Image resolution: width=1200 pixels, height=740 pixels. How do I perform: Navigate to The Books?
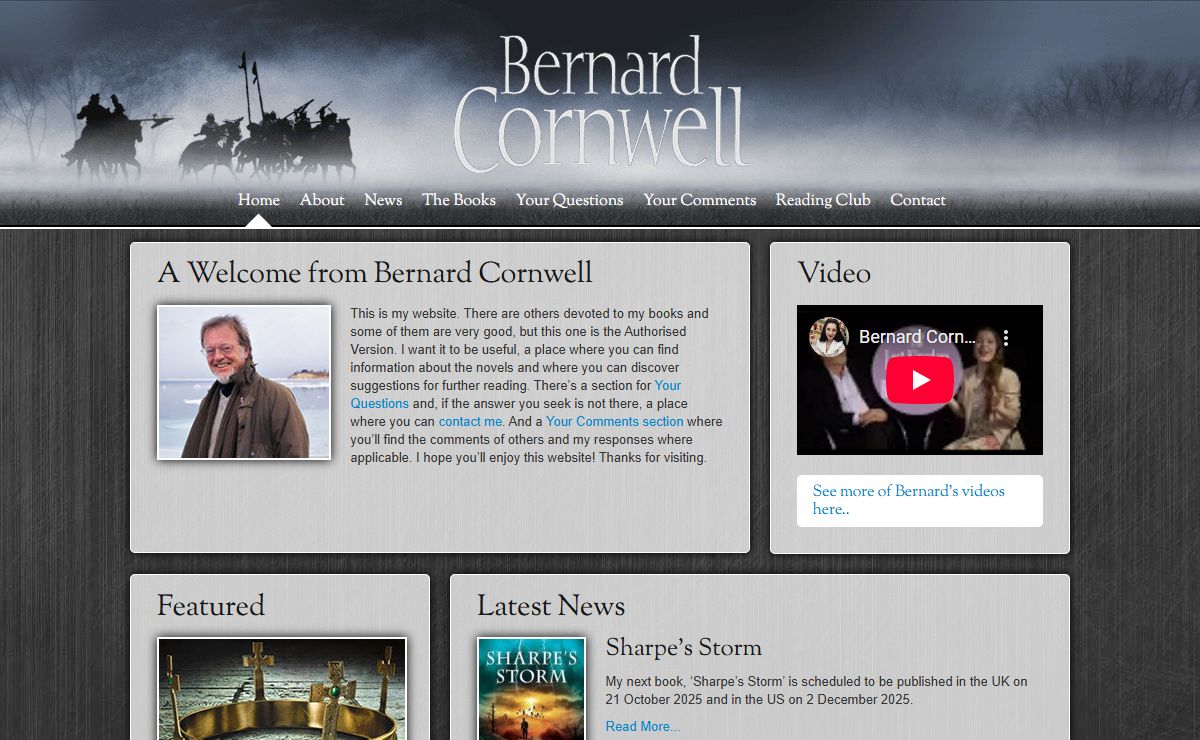[459, 200]
